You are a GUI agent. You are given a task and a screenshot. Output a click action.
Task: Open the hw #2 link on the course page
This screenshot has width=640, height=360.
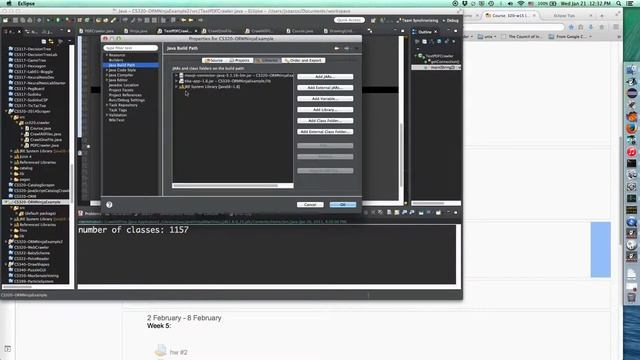179,352
